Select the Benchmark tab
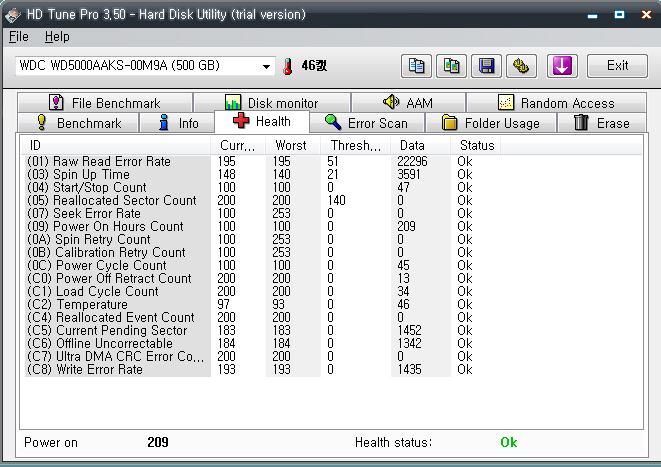 click(78, 123)
